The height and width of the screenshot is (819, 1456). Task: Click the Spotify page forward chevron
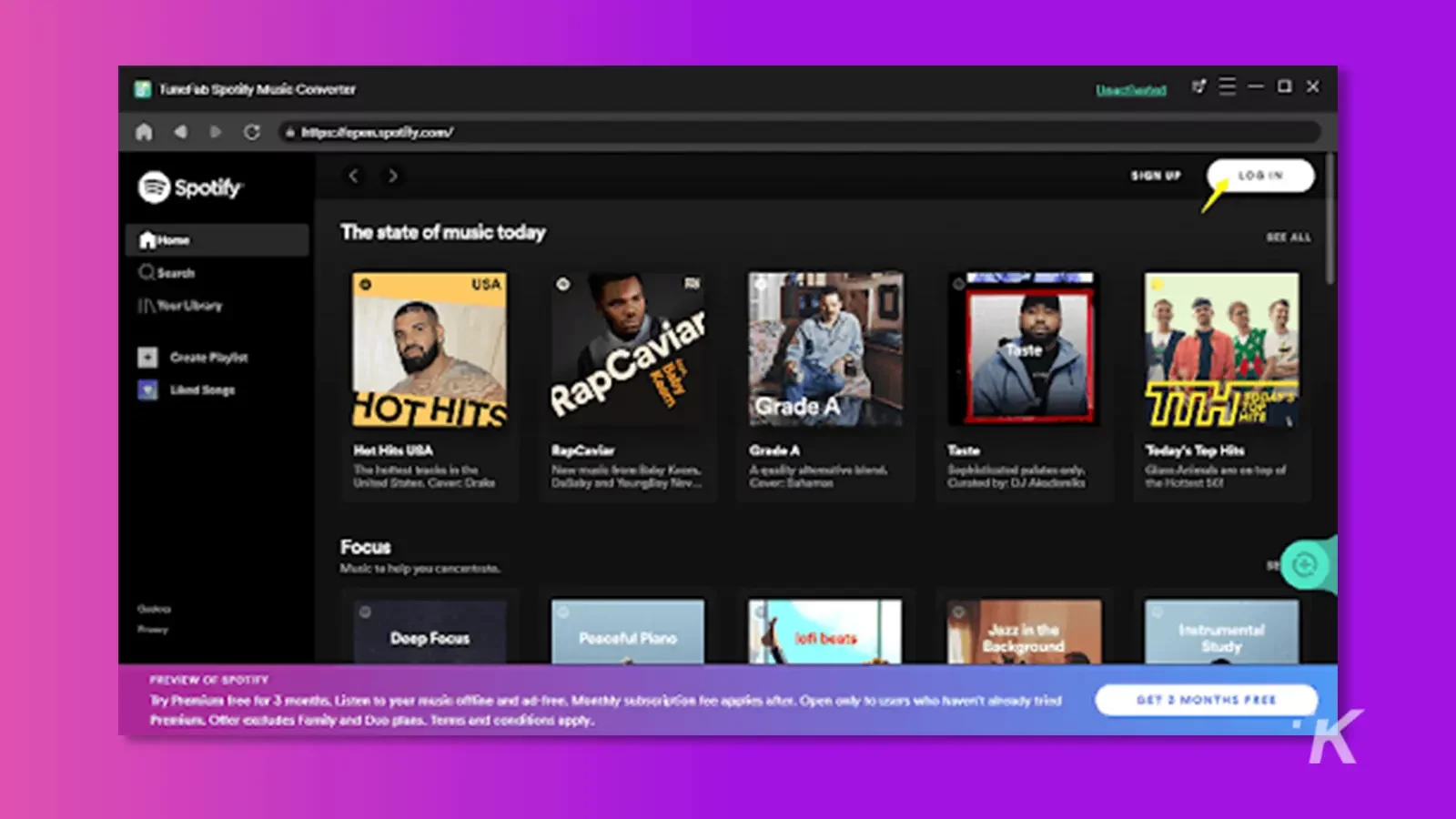(393, 176)
